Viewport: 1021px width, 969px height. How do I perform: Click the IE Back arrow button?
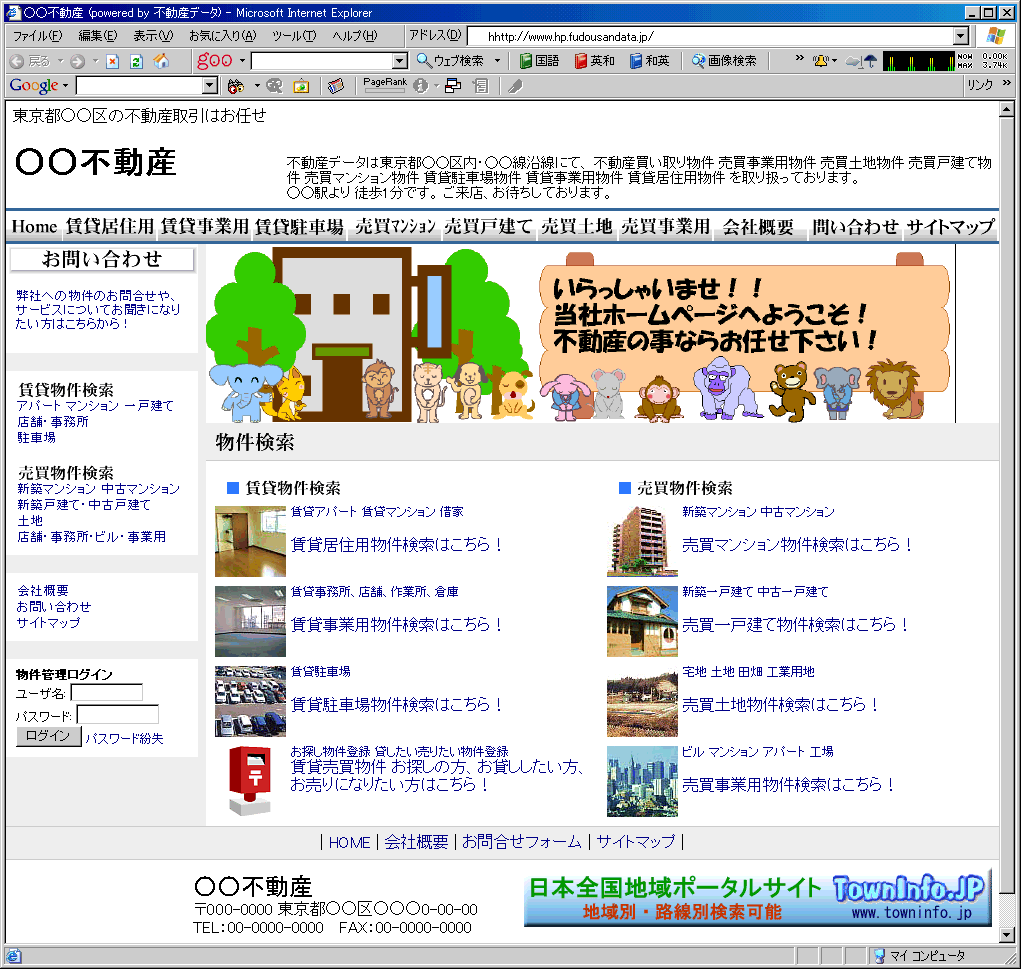(x=30, y=61)
